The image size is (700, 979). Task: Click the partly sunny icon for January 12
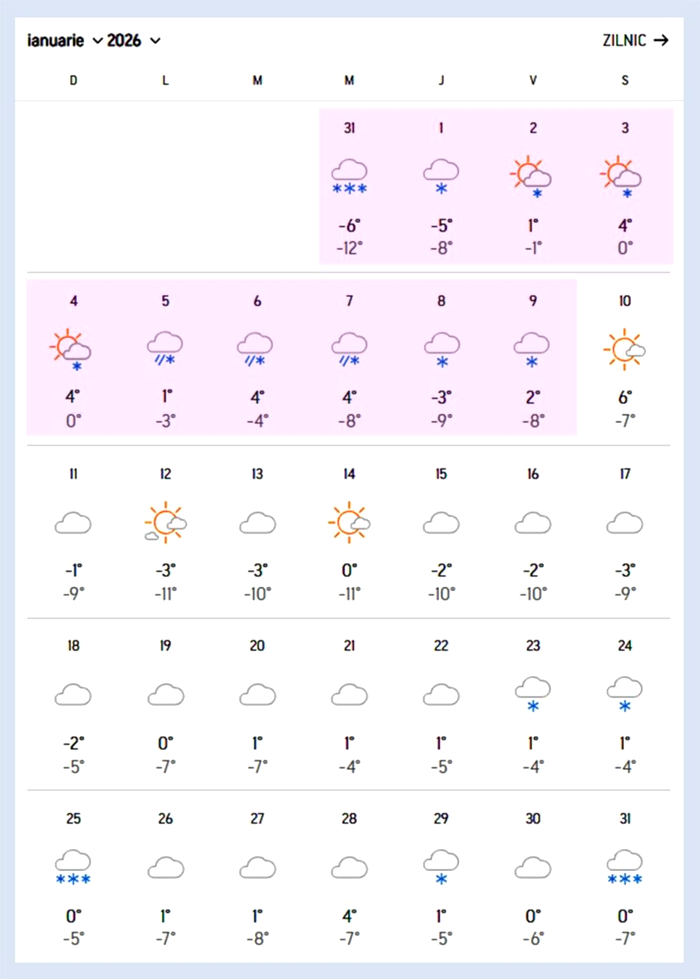click(165, 522)
